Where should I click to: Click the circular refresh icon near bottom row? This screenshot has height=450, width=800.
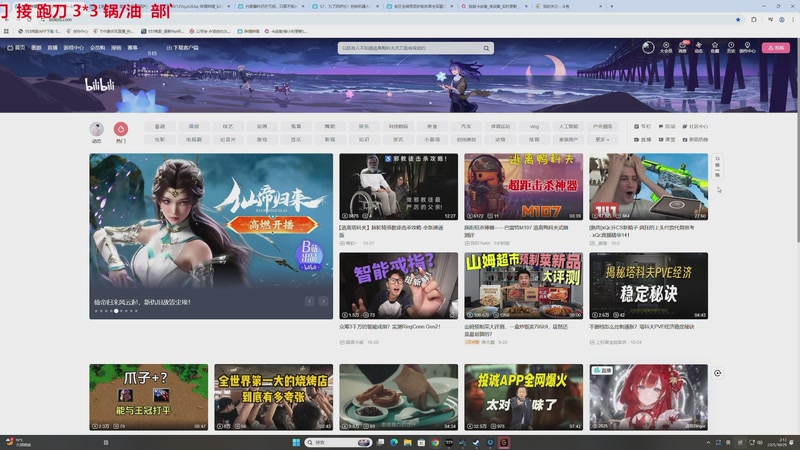click(717, 373)
